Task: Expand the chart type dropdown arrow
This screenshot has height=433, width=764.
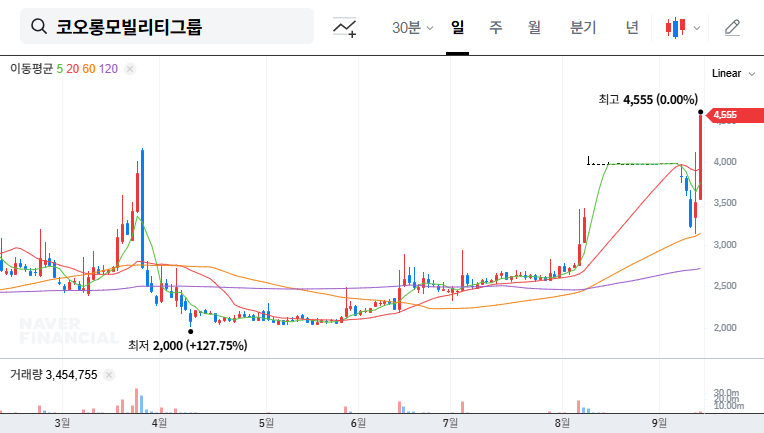Action: coord(697,28)
